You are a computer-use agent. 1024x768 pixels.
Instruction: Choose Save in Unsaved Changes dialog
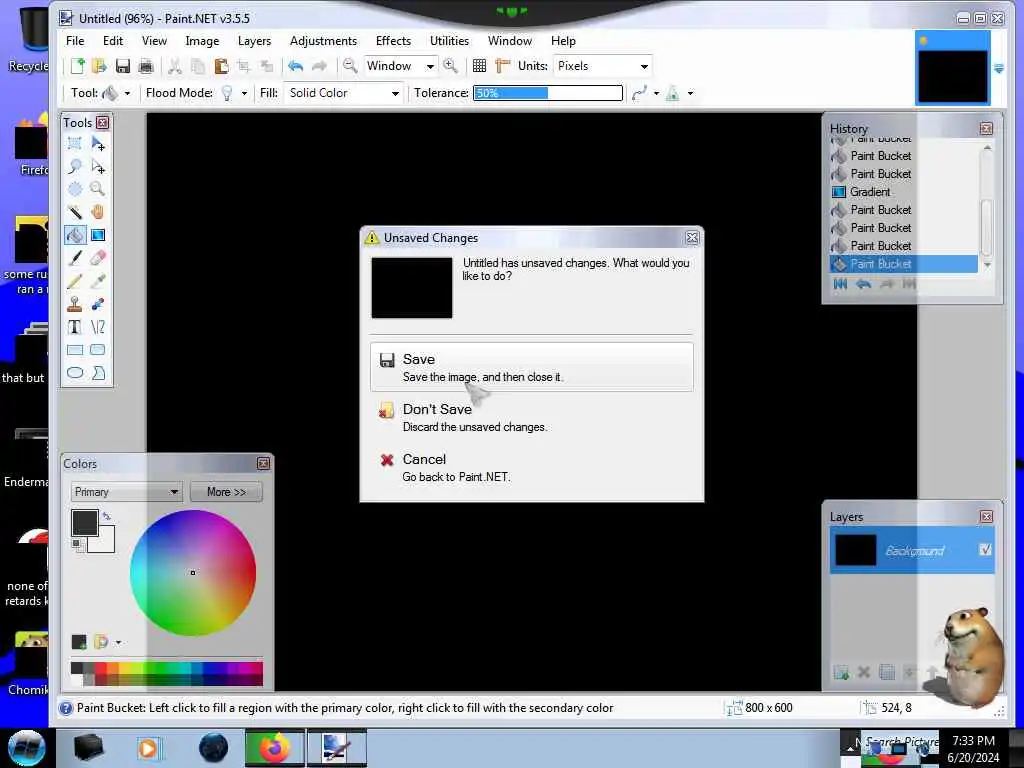pos(532,367)
